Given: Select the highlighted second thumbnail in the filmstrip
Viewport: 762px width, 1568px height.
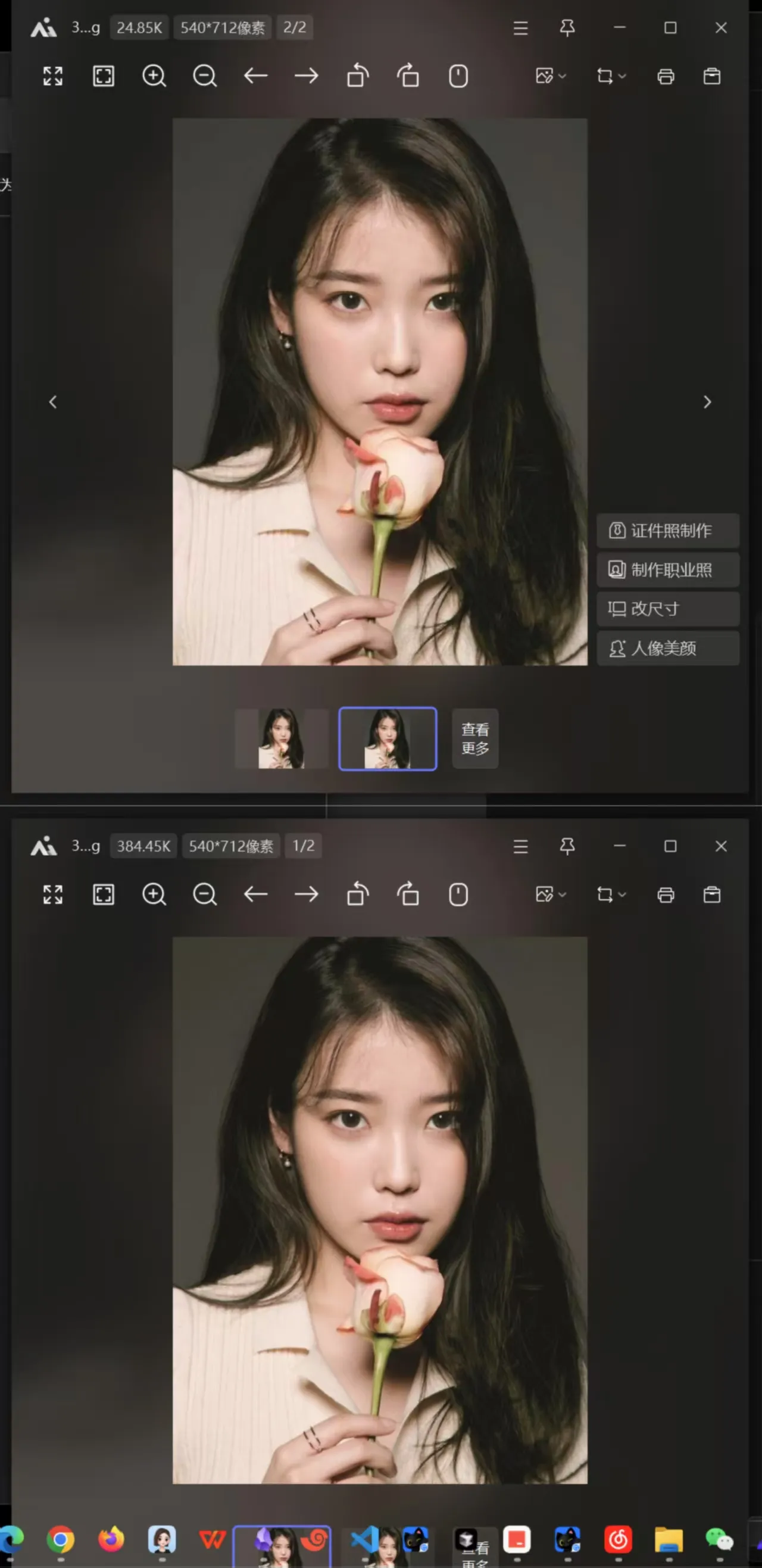Looking at the screenshot, I should point(388,738).
